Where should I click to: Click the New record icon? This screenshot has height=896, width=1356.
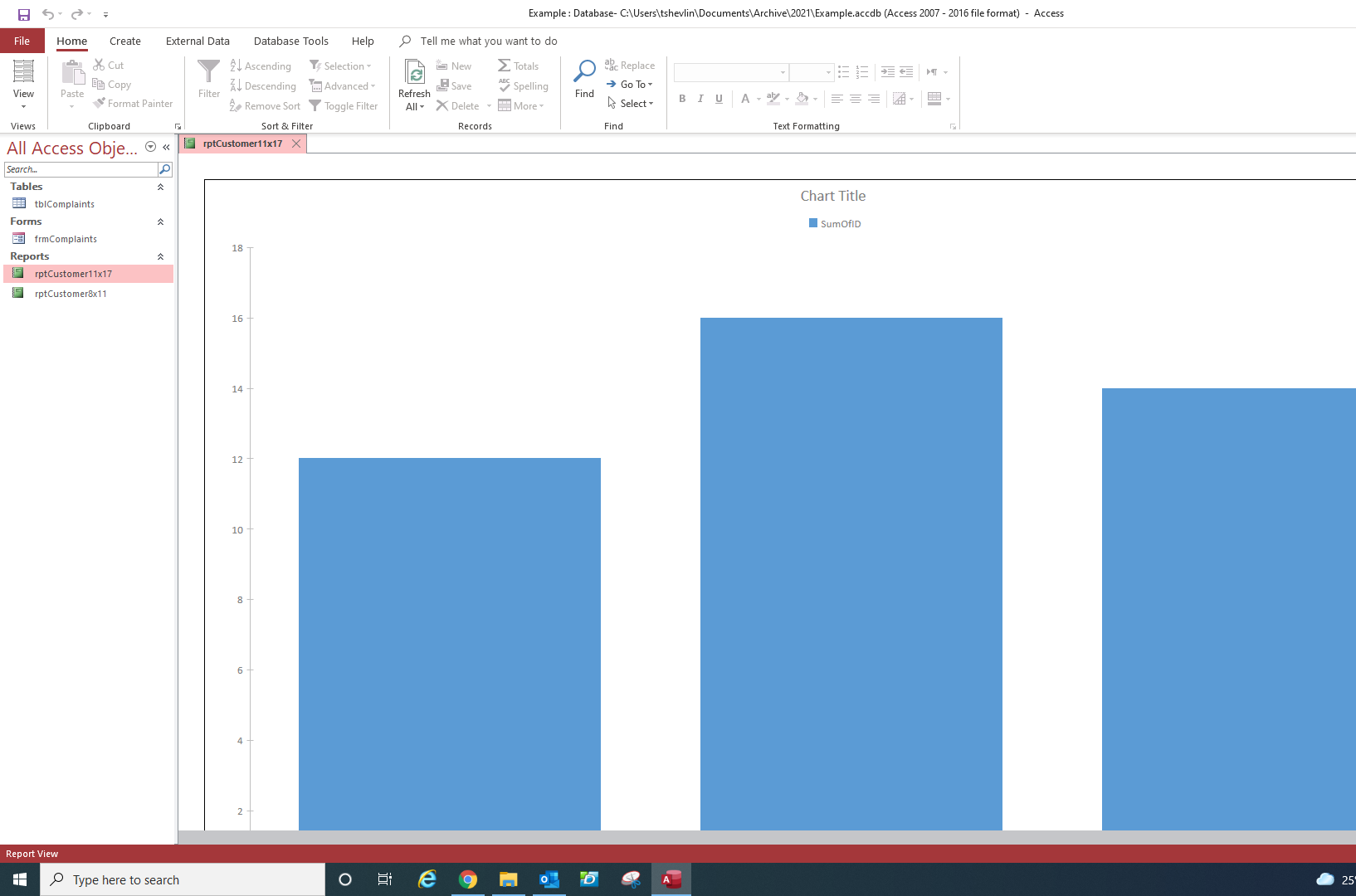442,66
